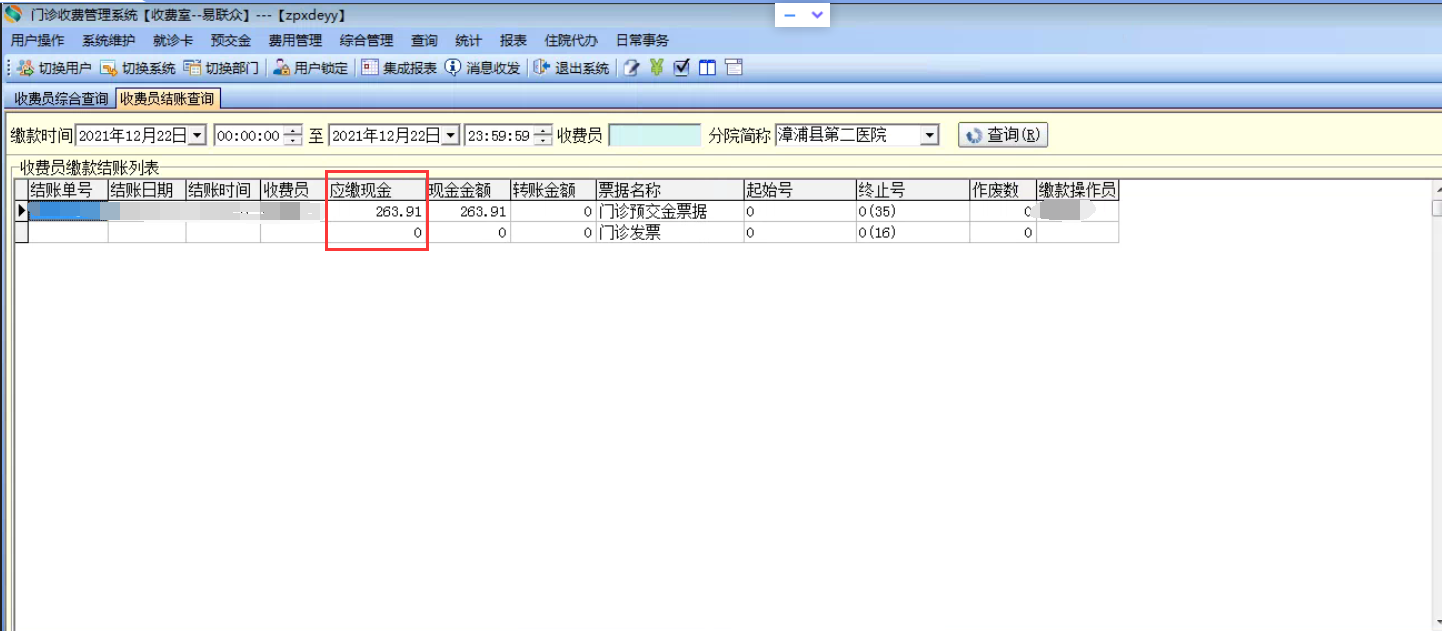
Task: Open the 就诊卡 menu
Action: [x=173, y=41]
